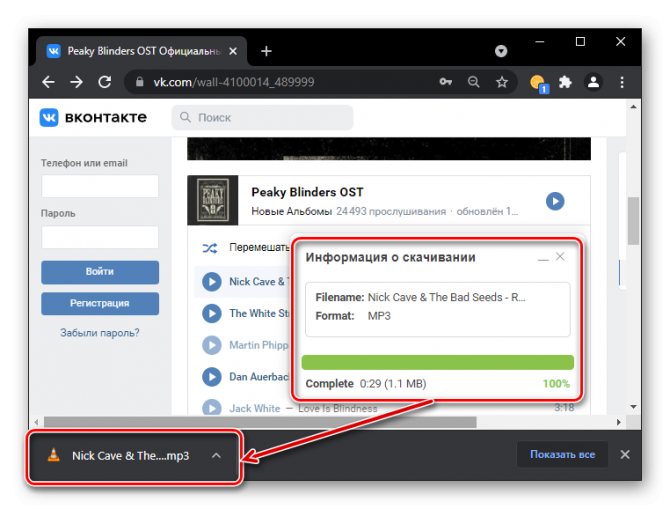Select the Peaky Blinders OST browser tab
Image resolution: width=670 pixels, height=509 pixels.
point(142,51)
